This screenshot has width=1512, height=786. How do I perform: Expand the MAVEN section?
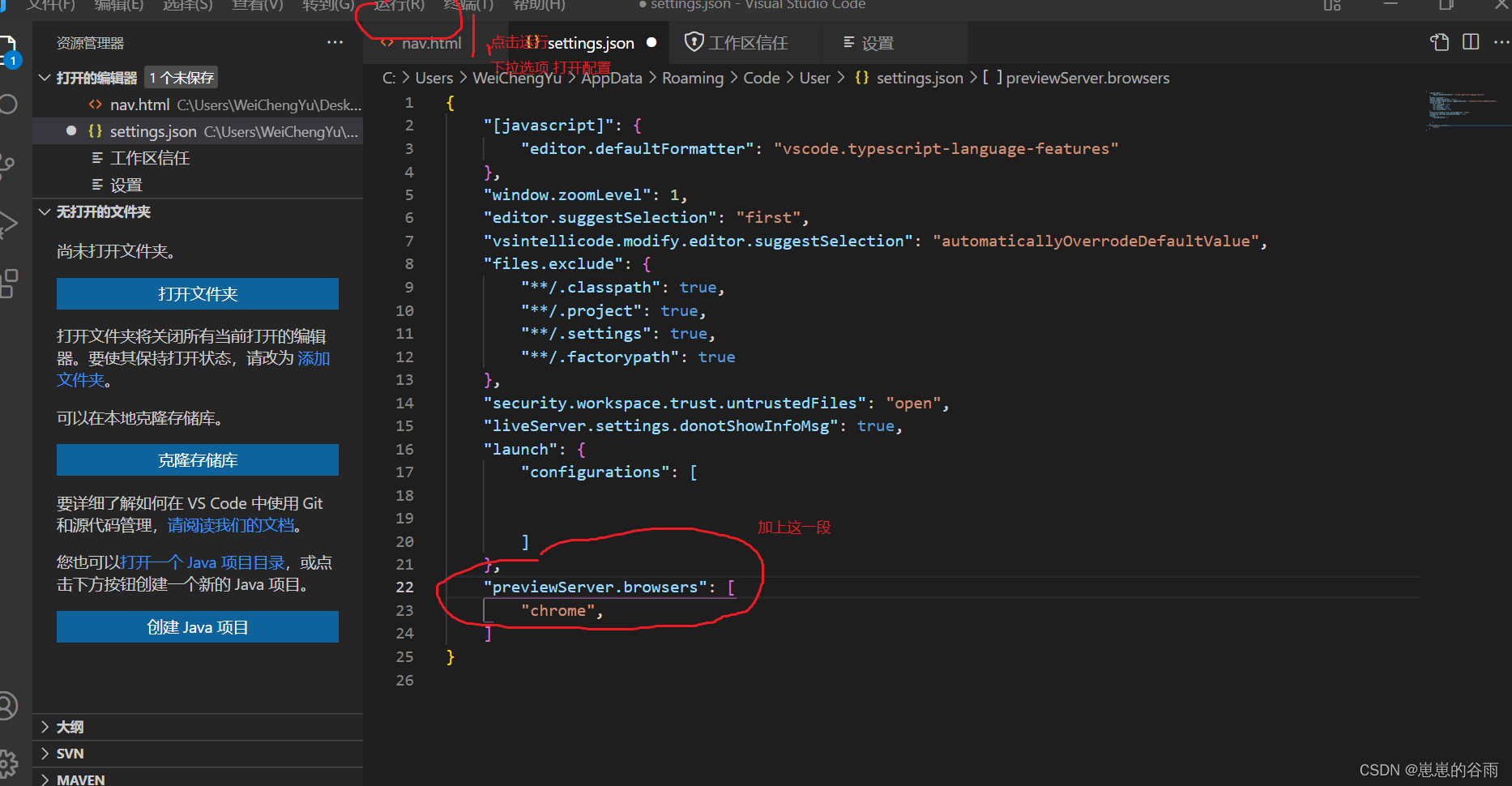[x=45, y=779]
